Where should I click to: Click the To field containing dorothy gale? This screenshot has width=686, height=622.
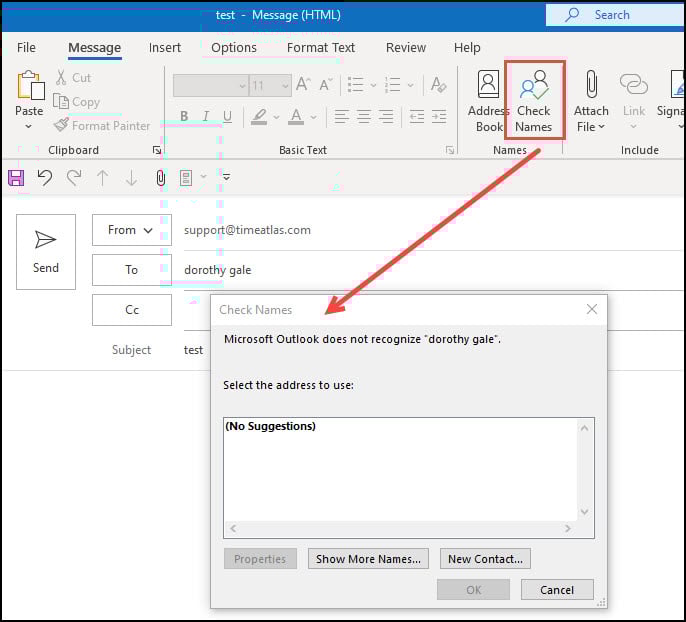433,270
